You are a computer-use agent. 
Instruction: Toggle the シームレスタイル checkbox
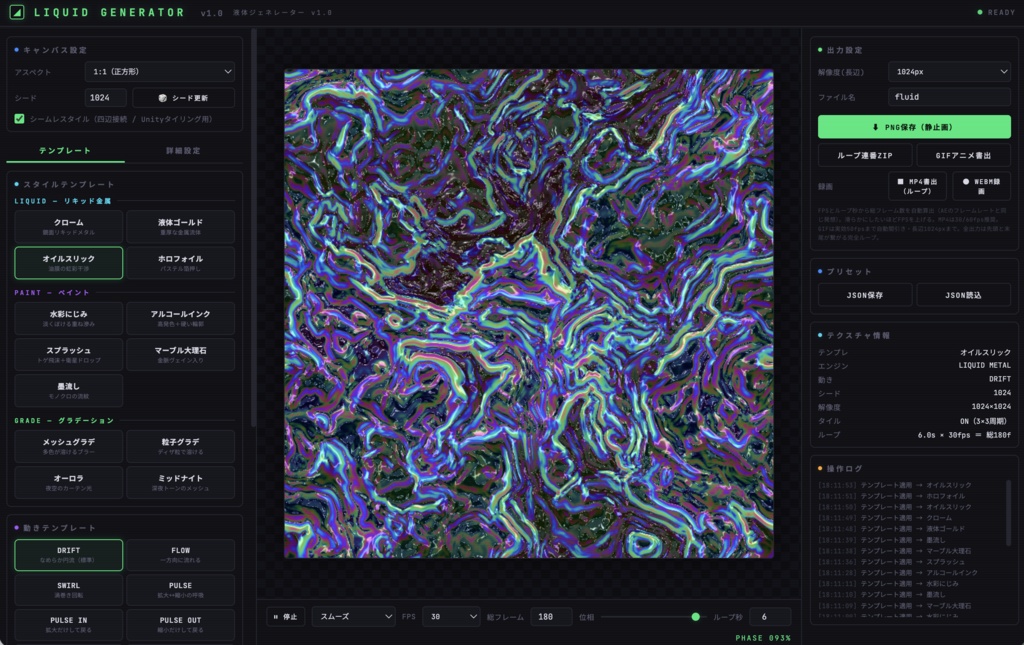pos(20,119)
